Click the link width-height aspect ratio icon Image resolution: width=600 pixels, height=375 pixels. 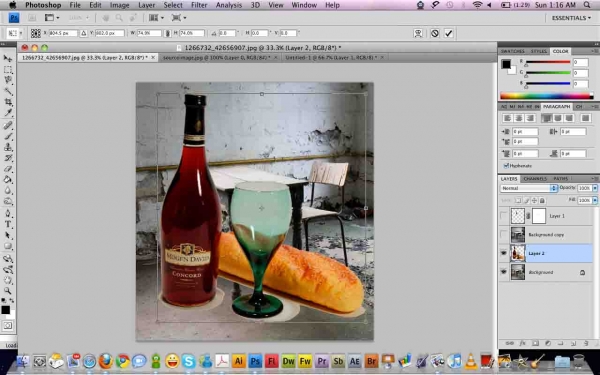(x=167, y=33)
